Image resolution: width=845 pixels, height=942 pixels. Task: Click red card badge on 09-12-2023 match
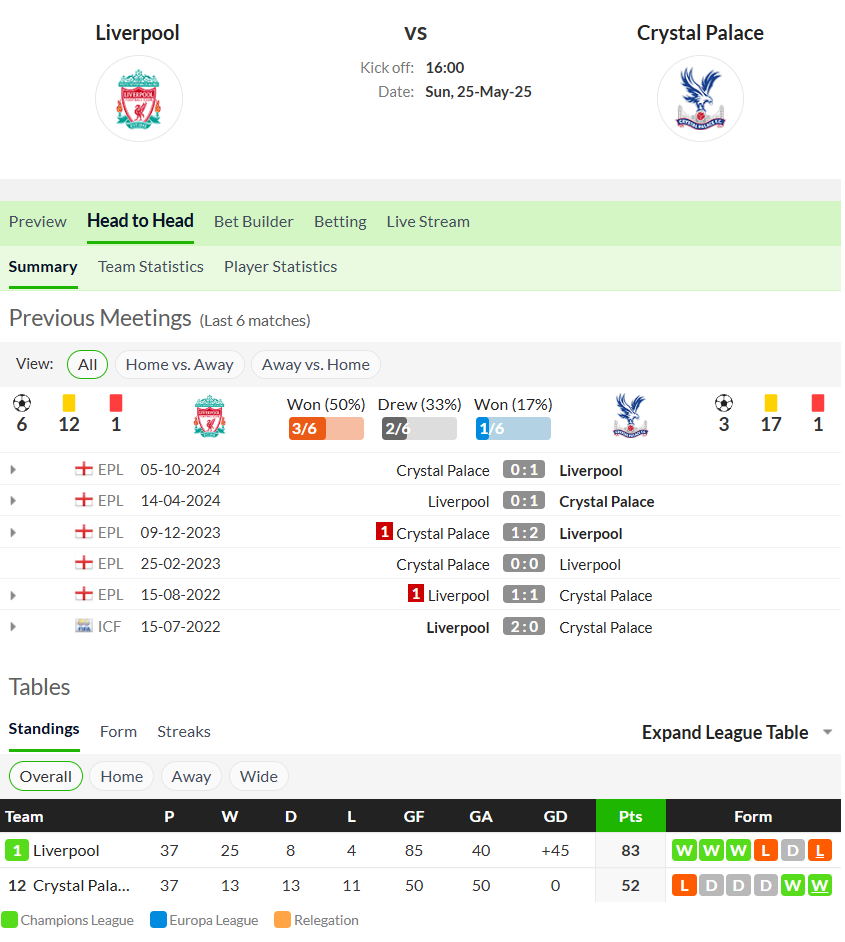(384, 532)
